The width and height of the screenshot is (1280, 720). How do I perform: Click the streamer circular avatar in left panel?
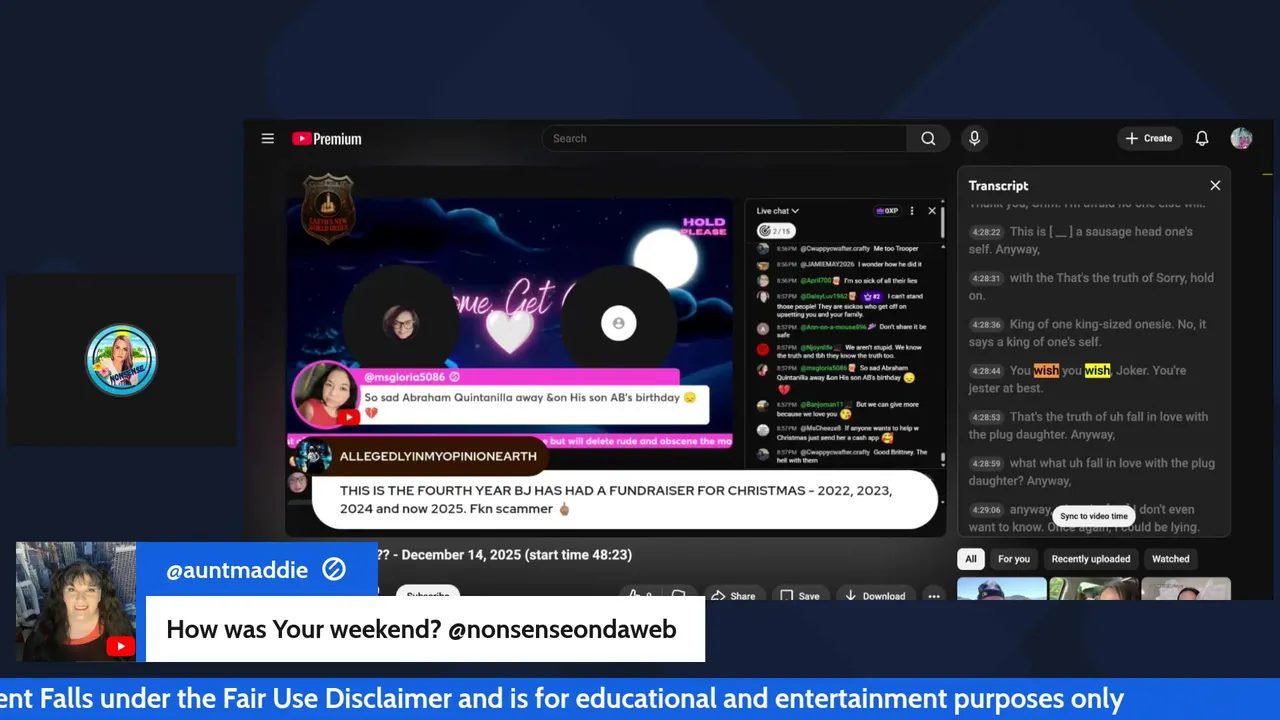pos(121,360)
